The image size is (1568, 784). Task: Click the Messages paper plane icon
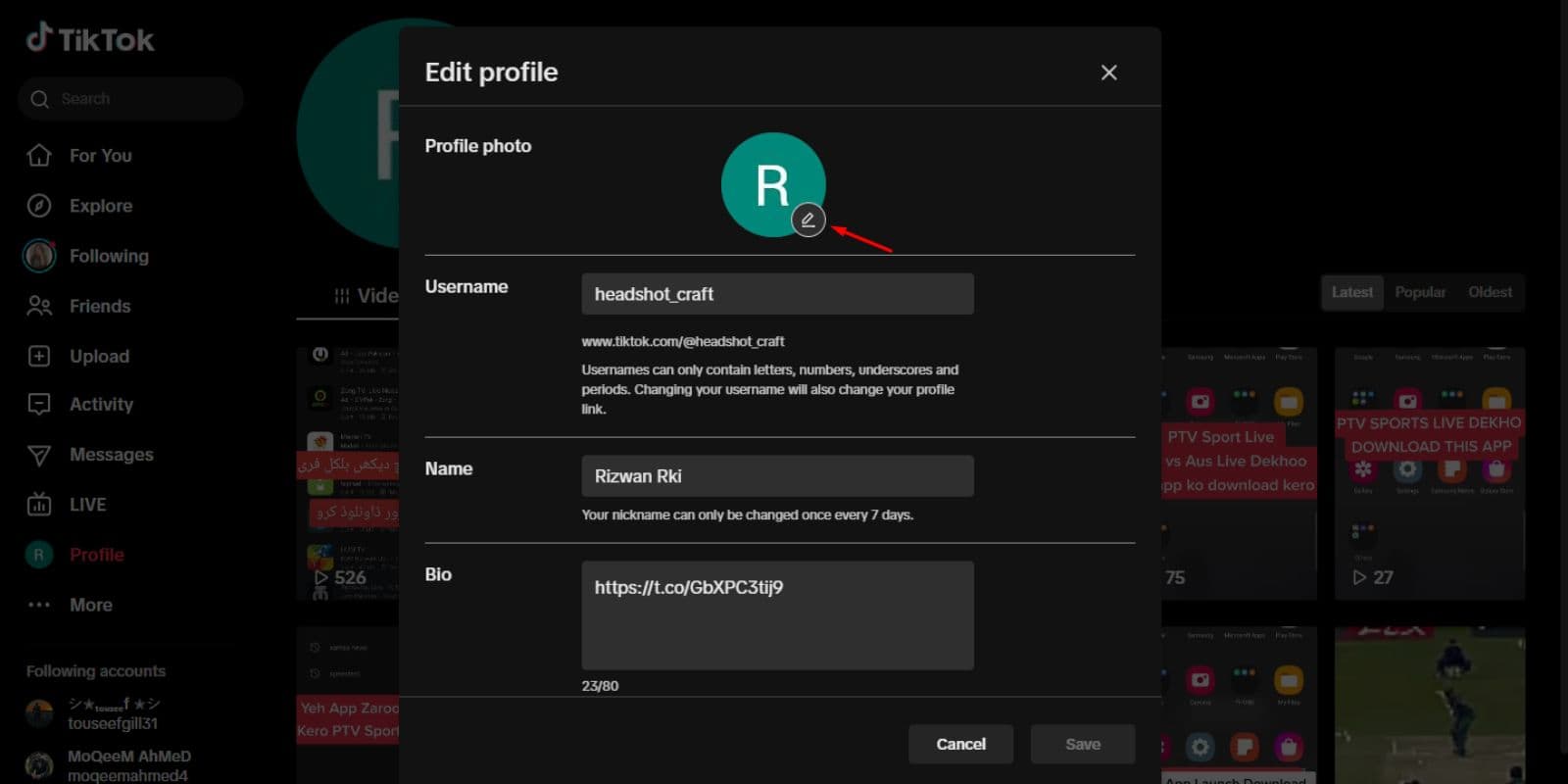click(39, 455)
